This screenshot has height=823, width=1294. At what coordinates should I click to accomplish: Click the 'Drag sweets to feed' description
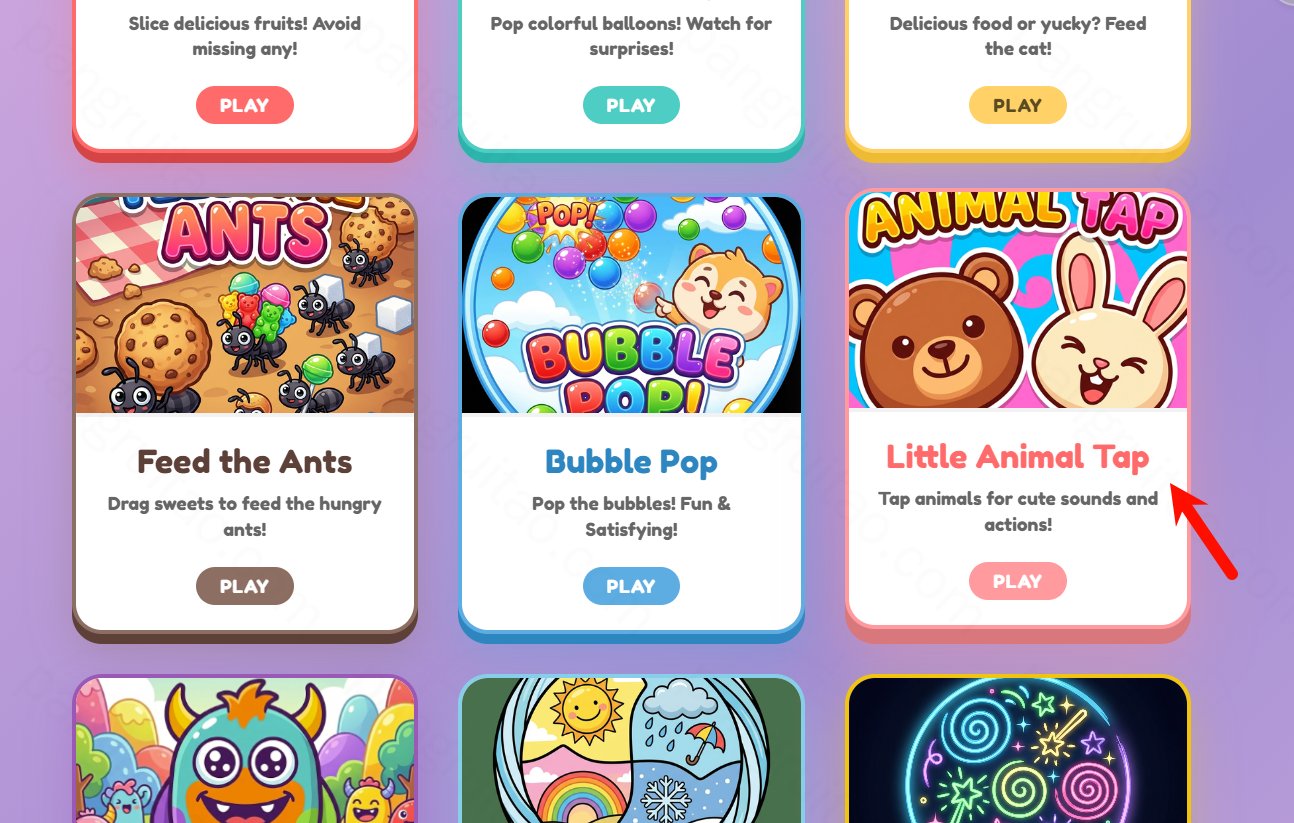click(245, 516)
